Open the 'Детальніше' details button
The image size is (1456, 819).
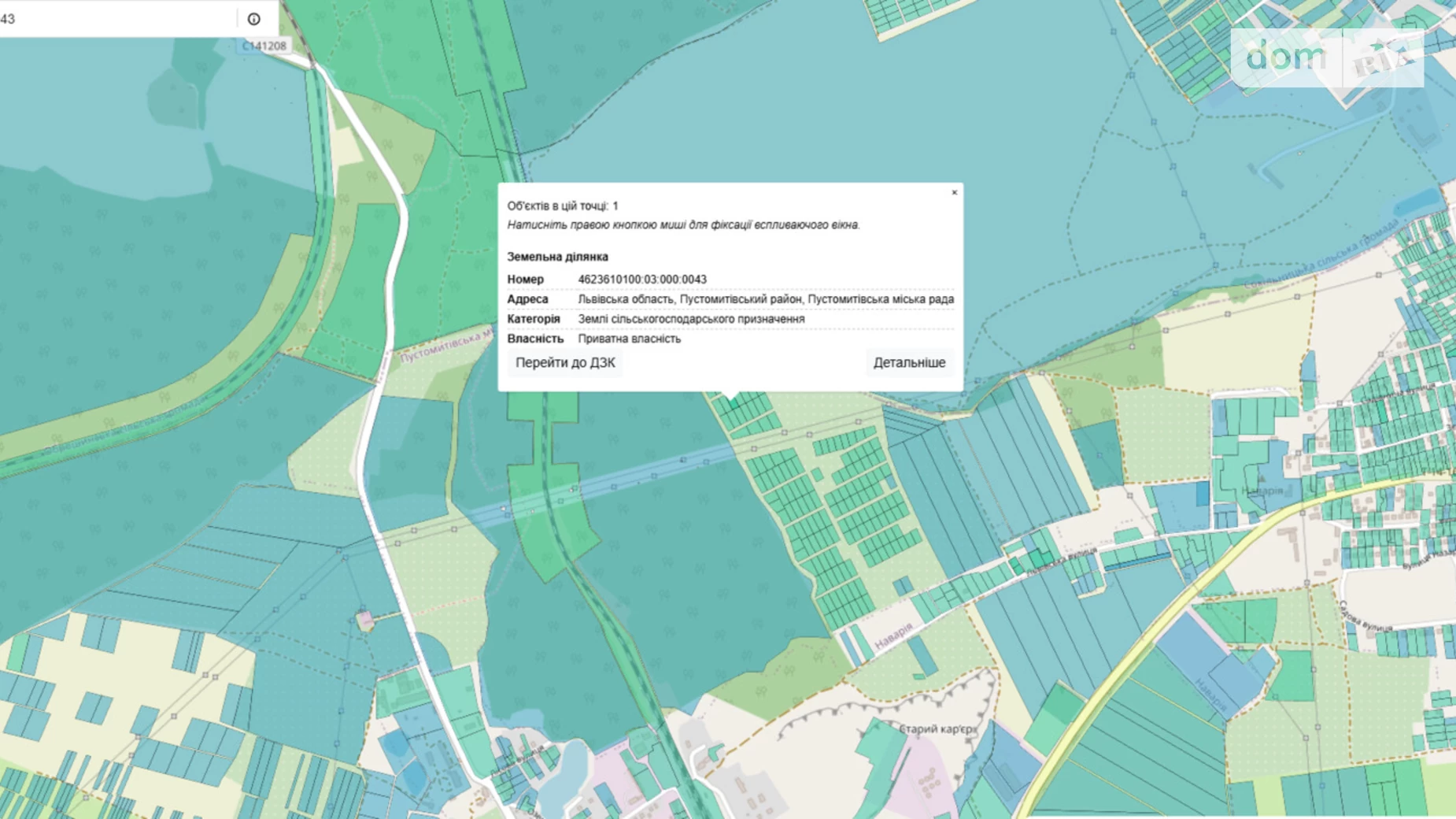coord(909,362)
